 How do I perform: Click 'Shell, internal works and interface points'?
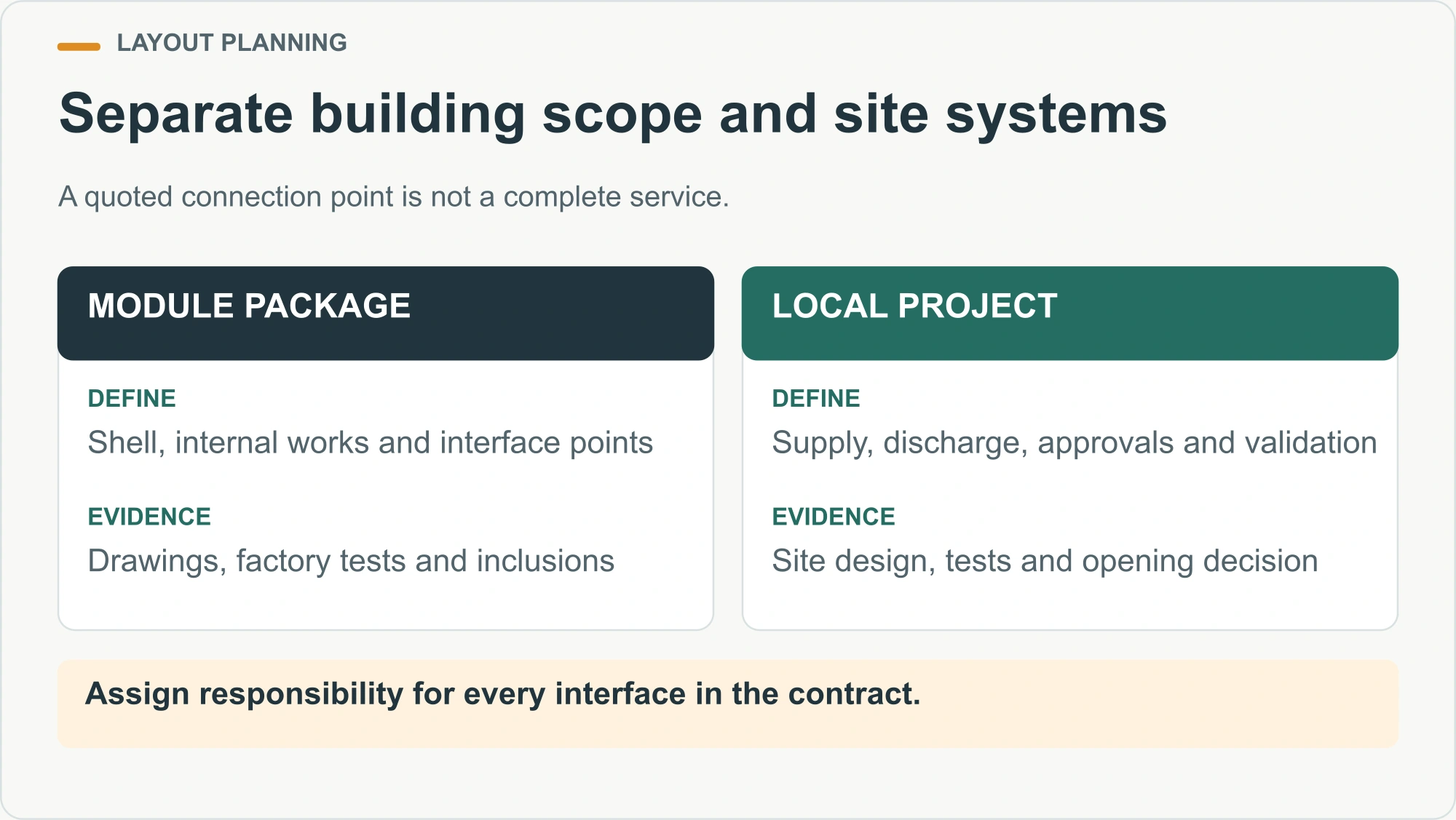point(371,443)
